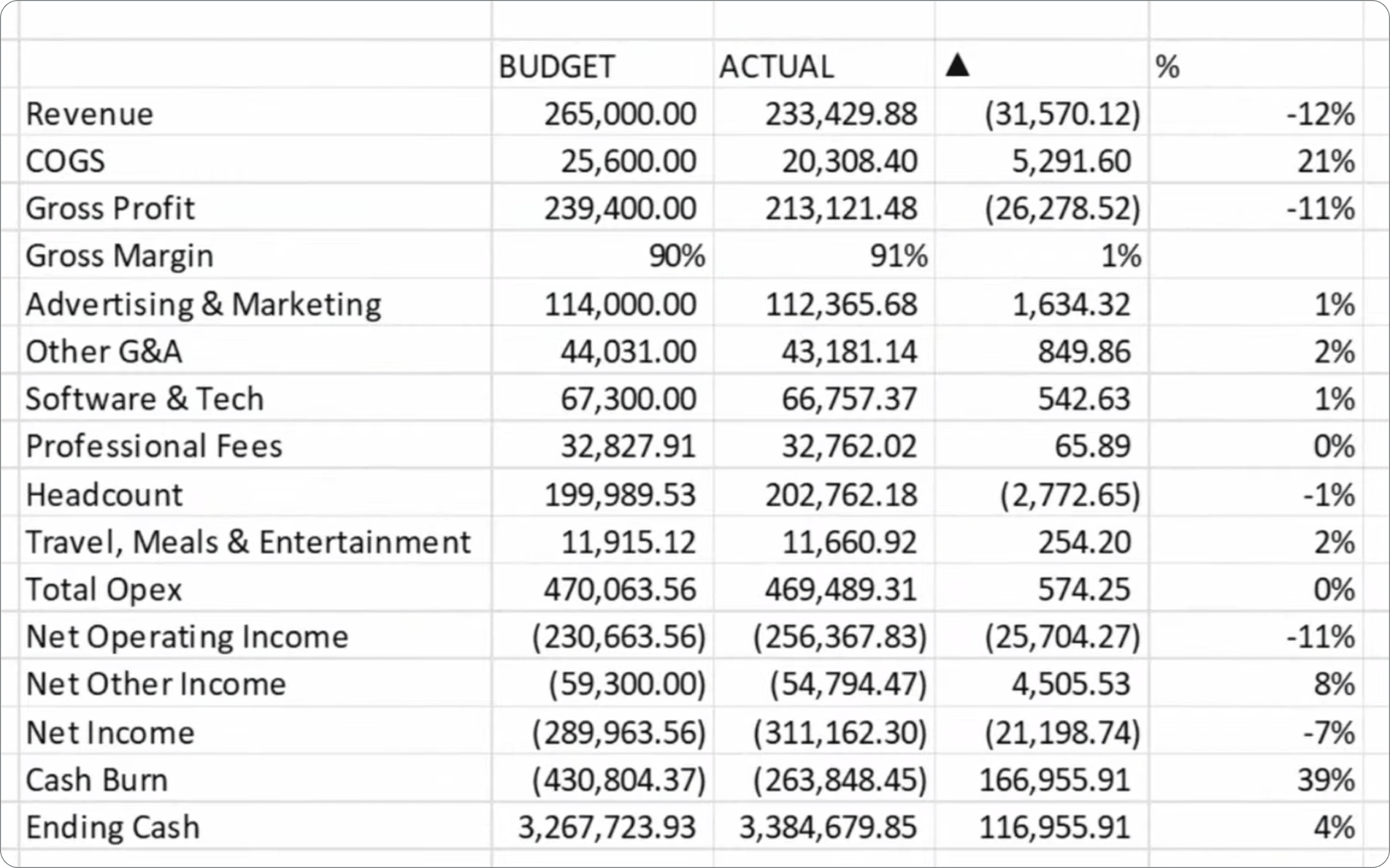The height and width of the screenshot is (868, 1390).
Task: Select Other G&A actual 43,181.14
Action: point(849,351)
